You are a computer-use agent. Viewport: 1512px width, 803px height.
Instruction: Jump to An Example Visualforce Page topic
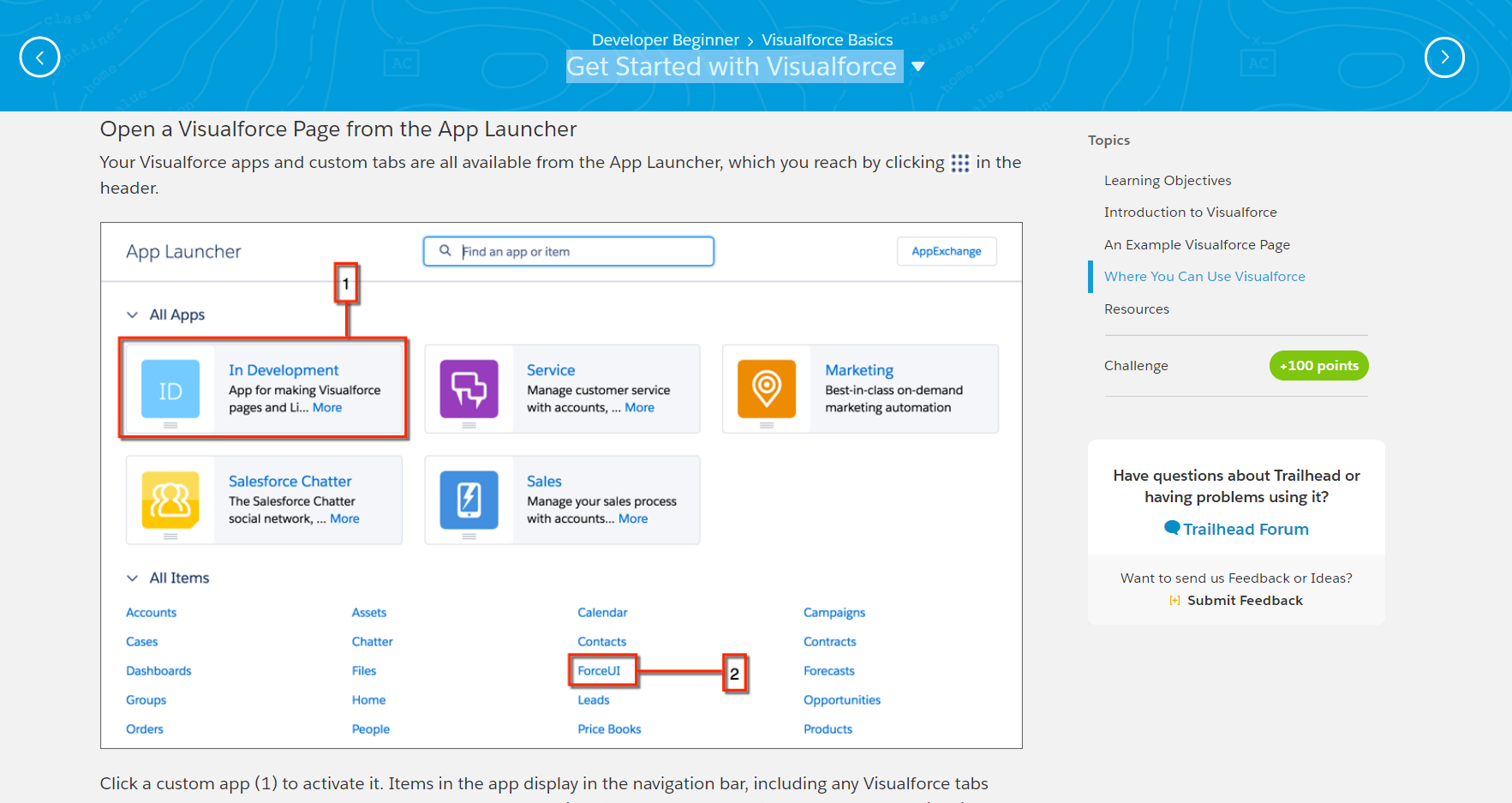1196,244
